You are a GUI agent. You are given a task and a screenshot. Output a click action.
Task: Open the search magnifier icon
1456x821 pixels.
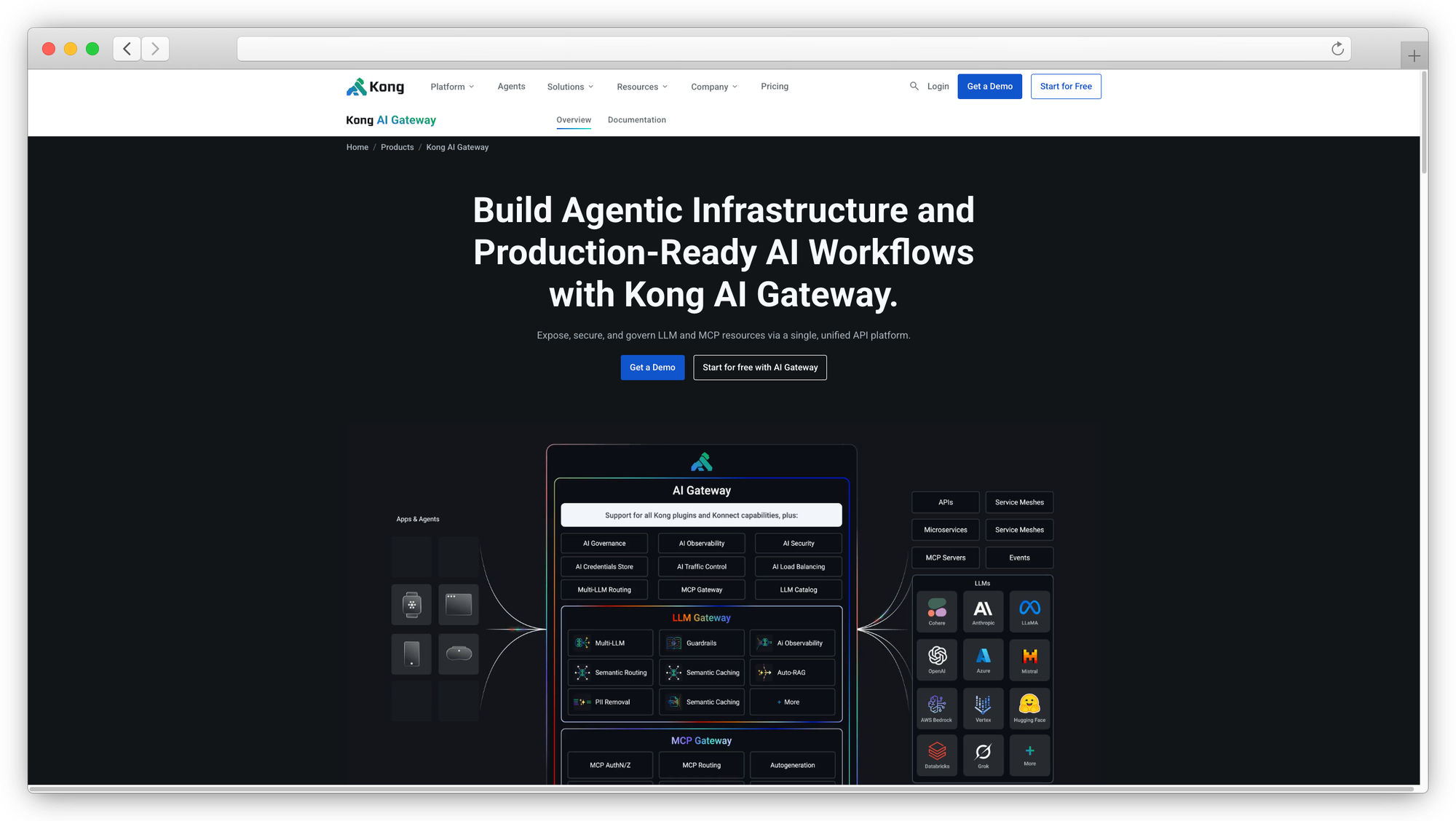coord(914,86)
